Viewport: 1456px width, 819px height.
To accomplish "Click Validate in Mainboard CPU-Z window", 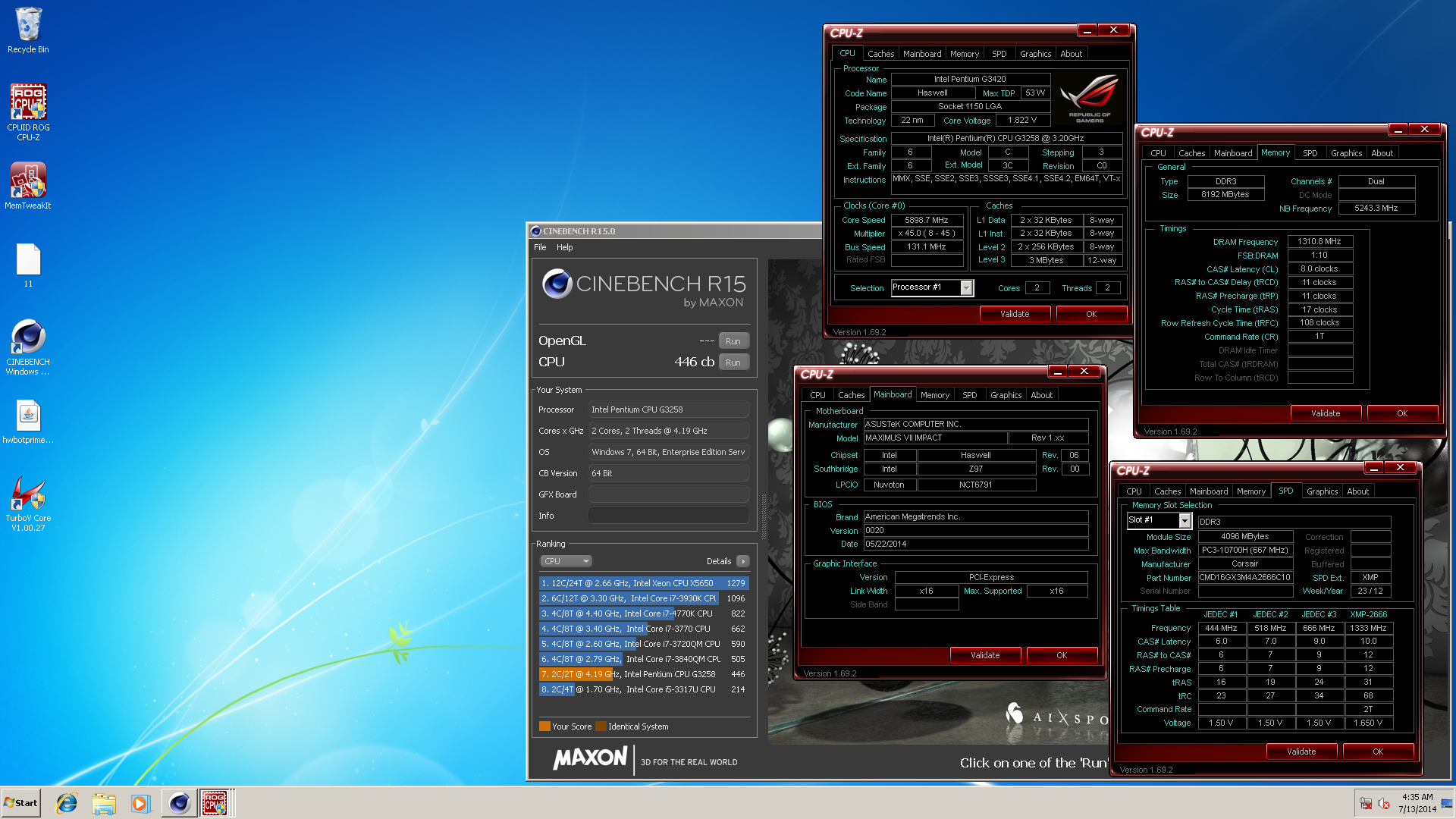I will [x=985, y=655].
